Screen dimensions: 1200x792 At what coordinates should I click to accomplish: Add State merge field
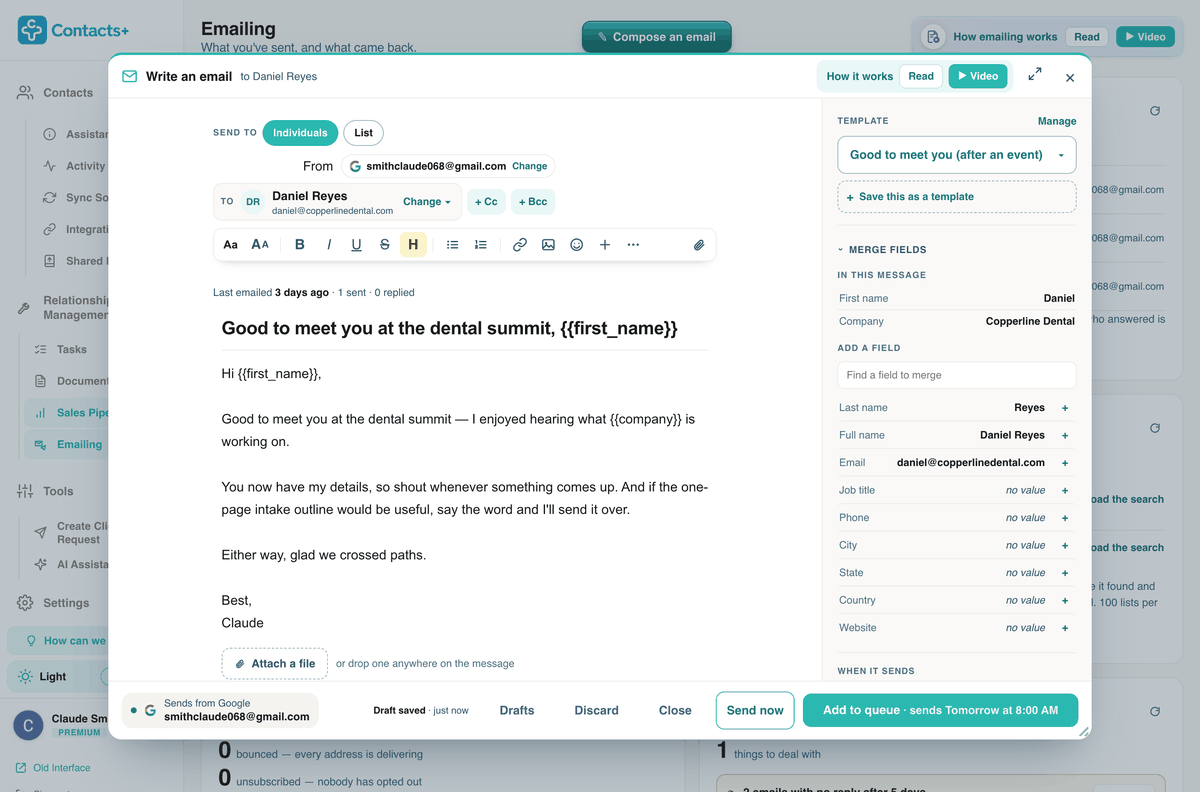tap(1065, 573)
